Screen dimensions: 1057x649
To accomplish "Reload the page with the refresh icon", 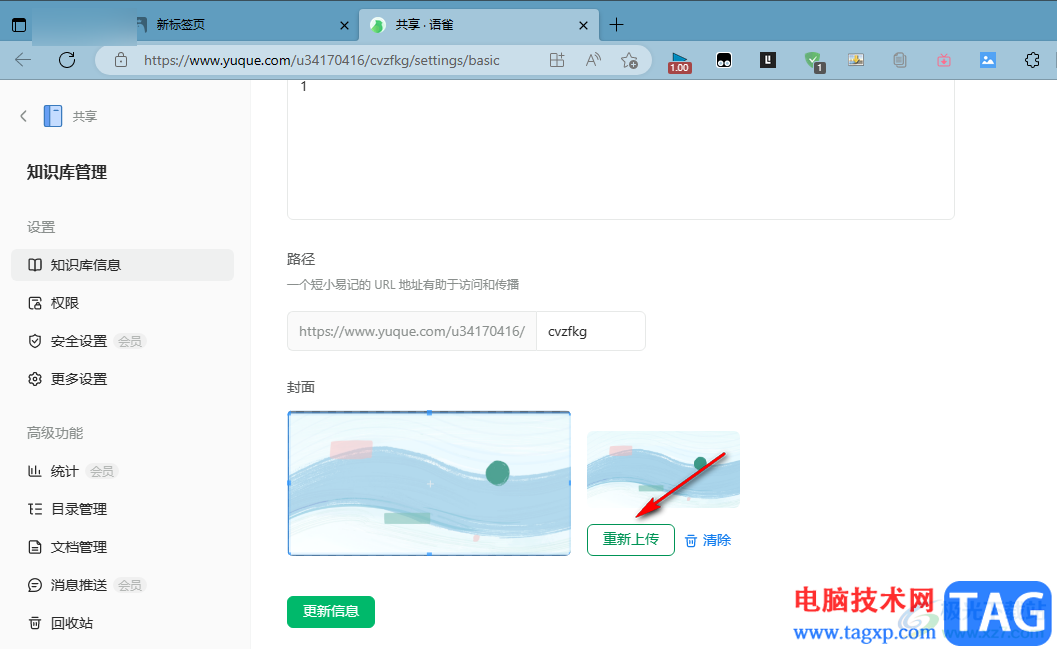I will tap(67, 60).
